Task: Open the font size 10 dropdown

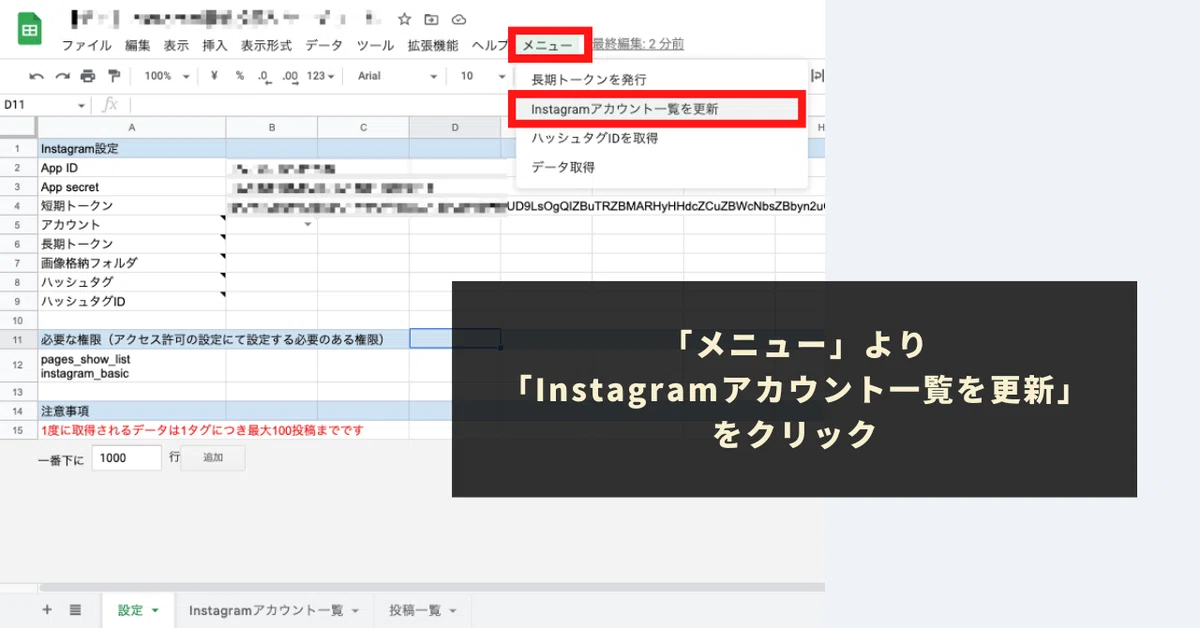Action: (x=483, y=76)
